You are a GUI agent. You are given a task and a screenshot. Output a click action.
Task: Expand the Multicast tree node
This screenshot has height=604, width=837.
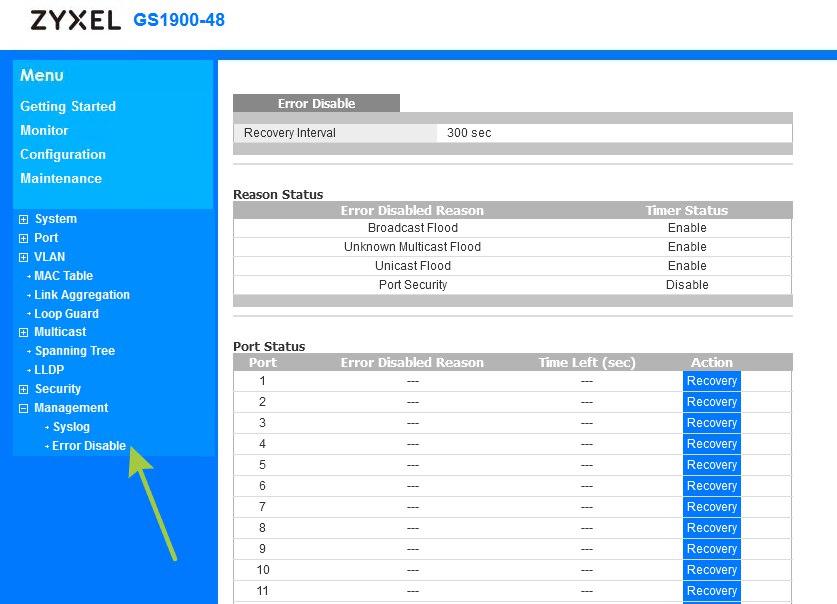23,332
